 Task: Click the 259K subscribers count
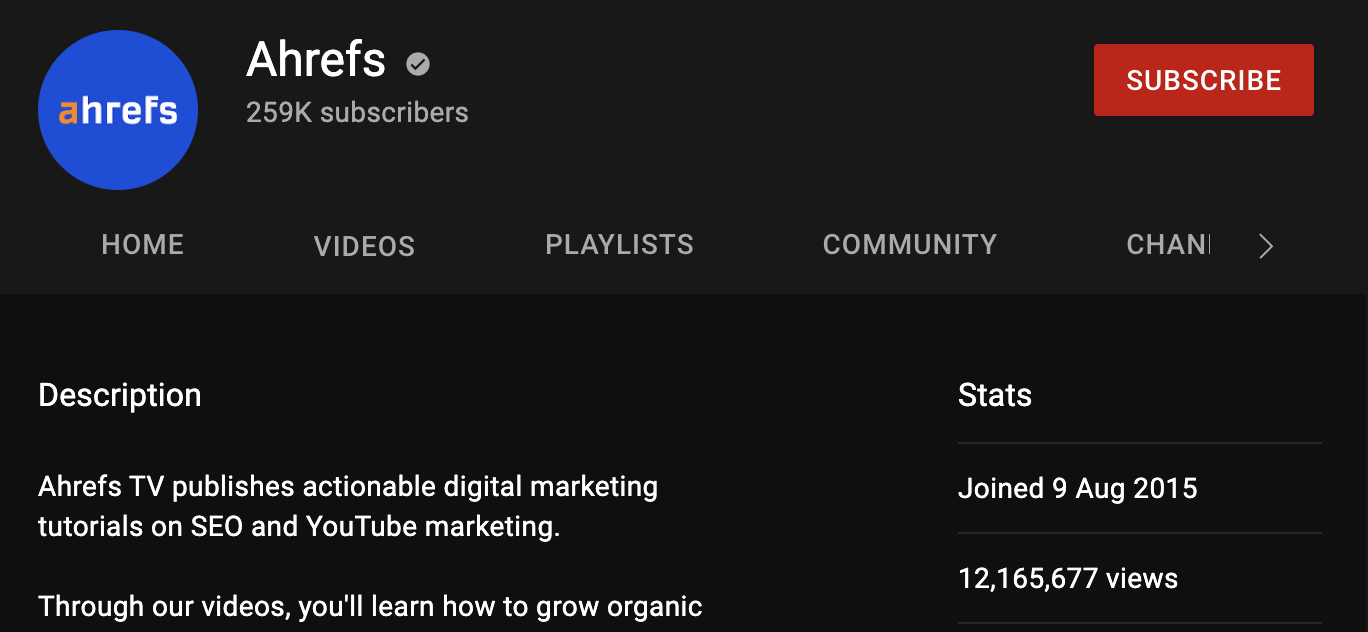pyautogui.click(x=357, y=113)
